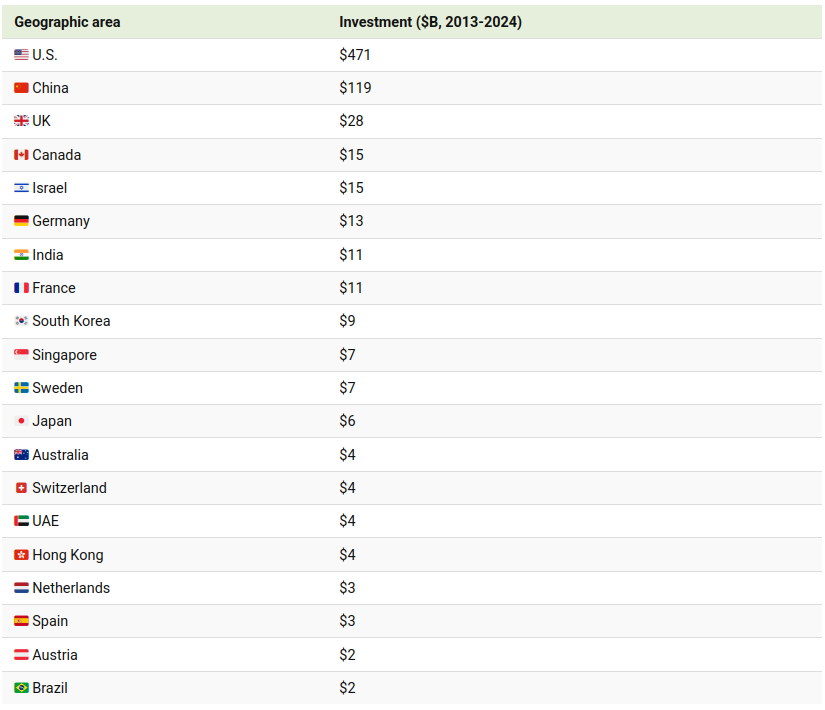Click the Hong Kong flag icon
This screenshot has width=825, height=710.
pyautogui.click(x=21, y=555)
